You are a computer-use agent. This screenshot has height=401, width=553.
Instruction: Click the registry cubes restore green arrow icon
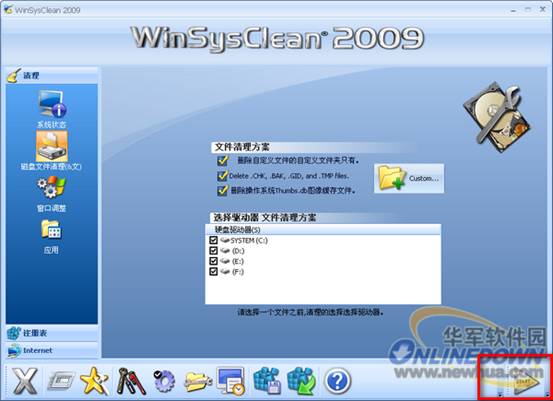point(302,381)
